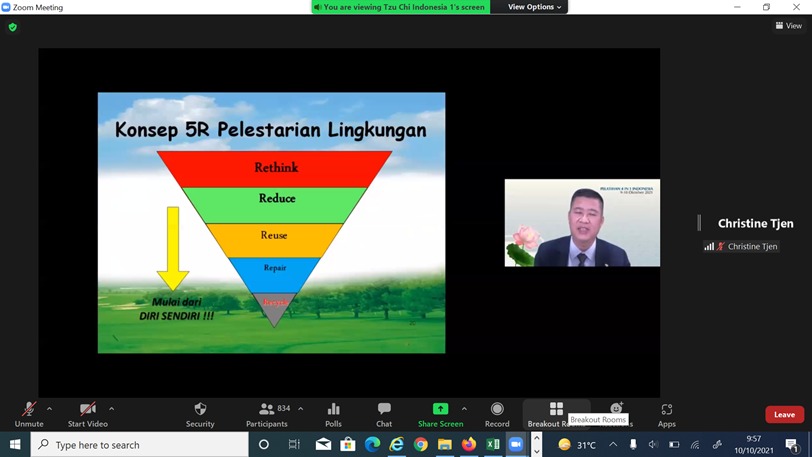Click the 'You are viewing Tzu Chi Indonesia 1's screen' banner
Viewport: 812px width, 457px height.
click(x=401, y=7)
